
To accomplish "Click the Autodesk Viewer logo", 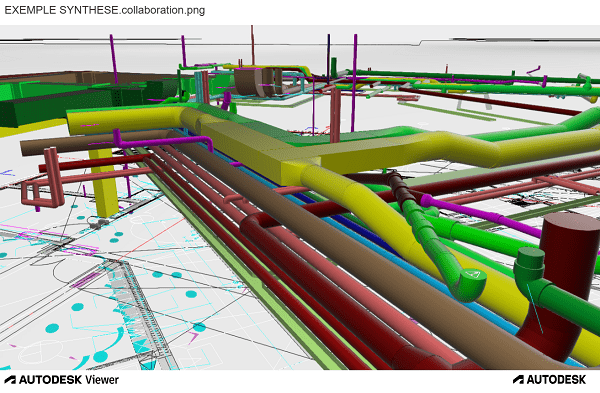I will (x=62, y=380).
